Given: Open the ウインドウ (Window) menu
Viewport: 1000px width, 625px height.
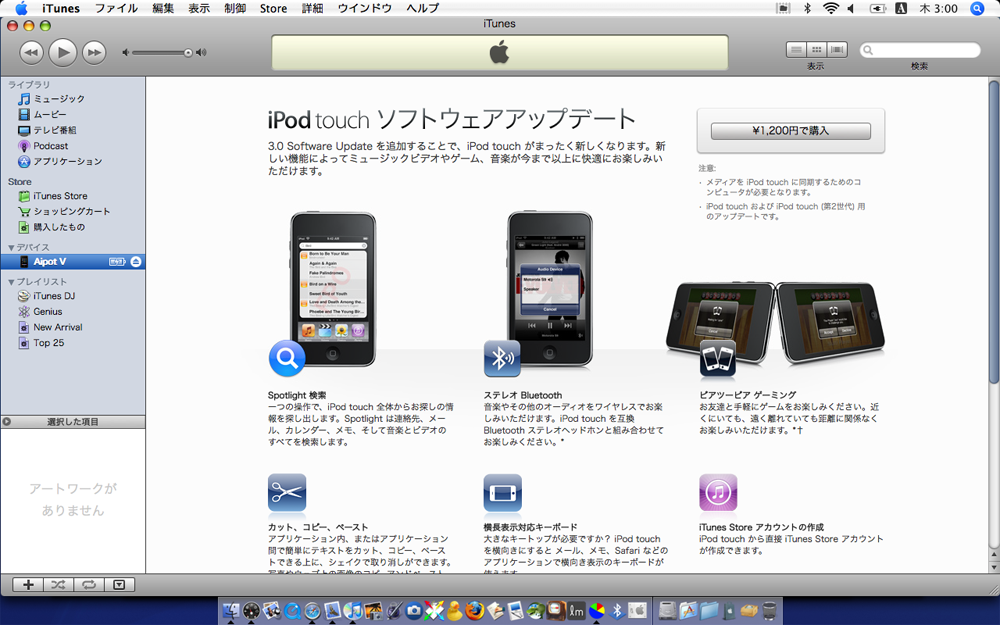Looking at the screenshot, I should (x=364, y=8).
